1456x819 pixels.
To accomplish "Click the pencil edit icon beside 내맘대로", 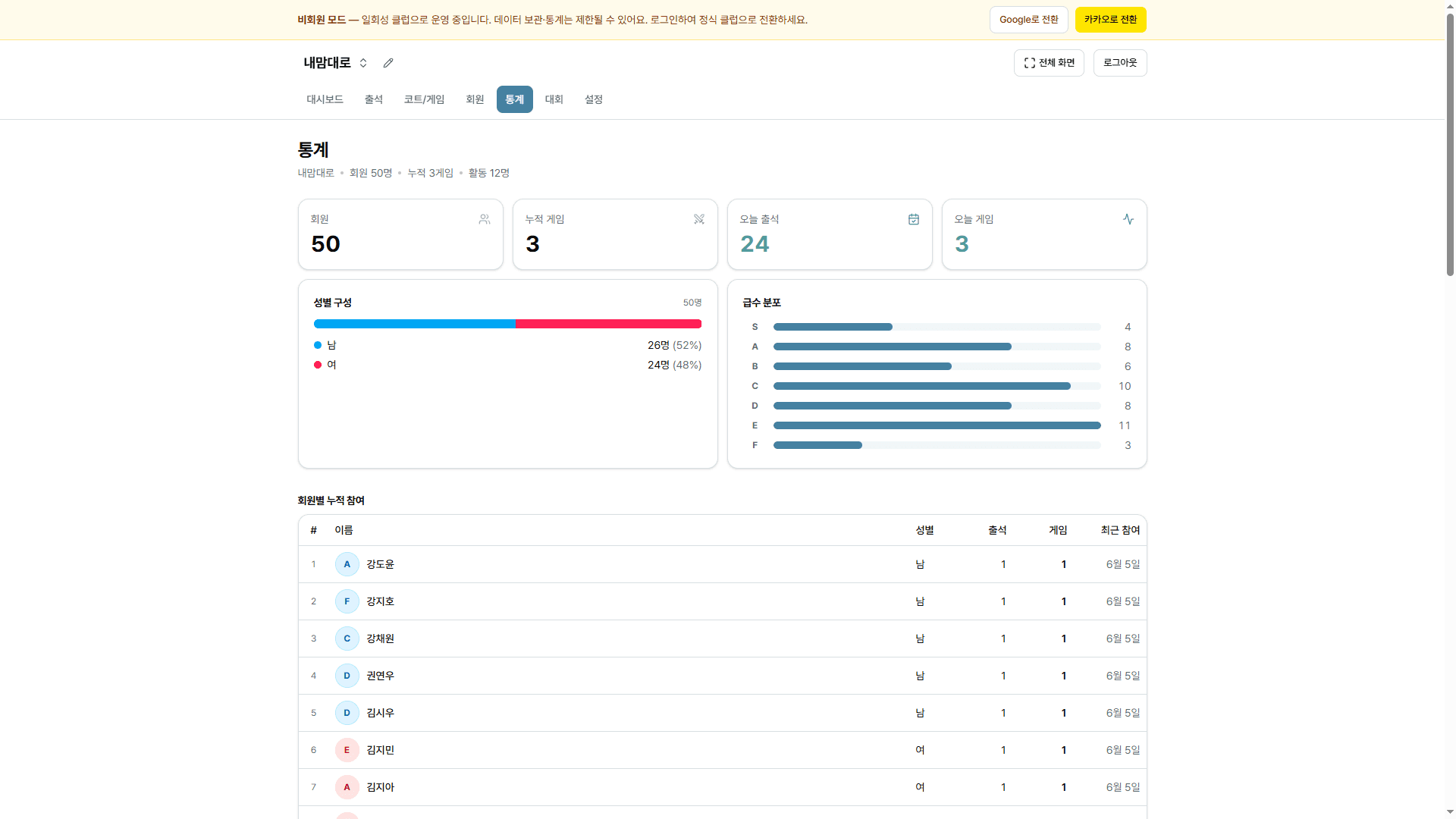I will click(388, 63).
